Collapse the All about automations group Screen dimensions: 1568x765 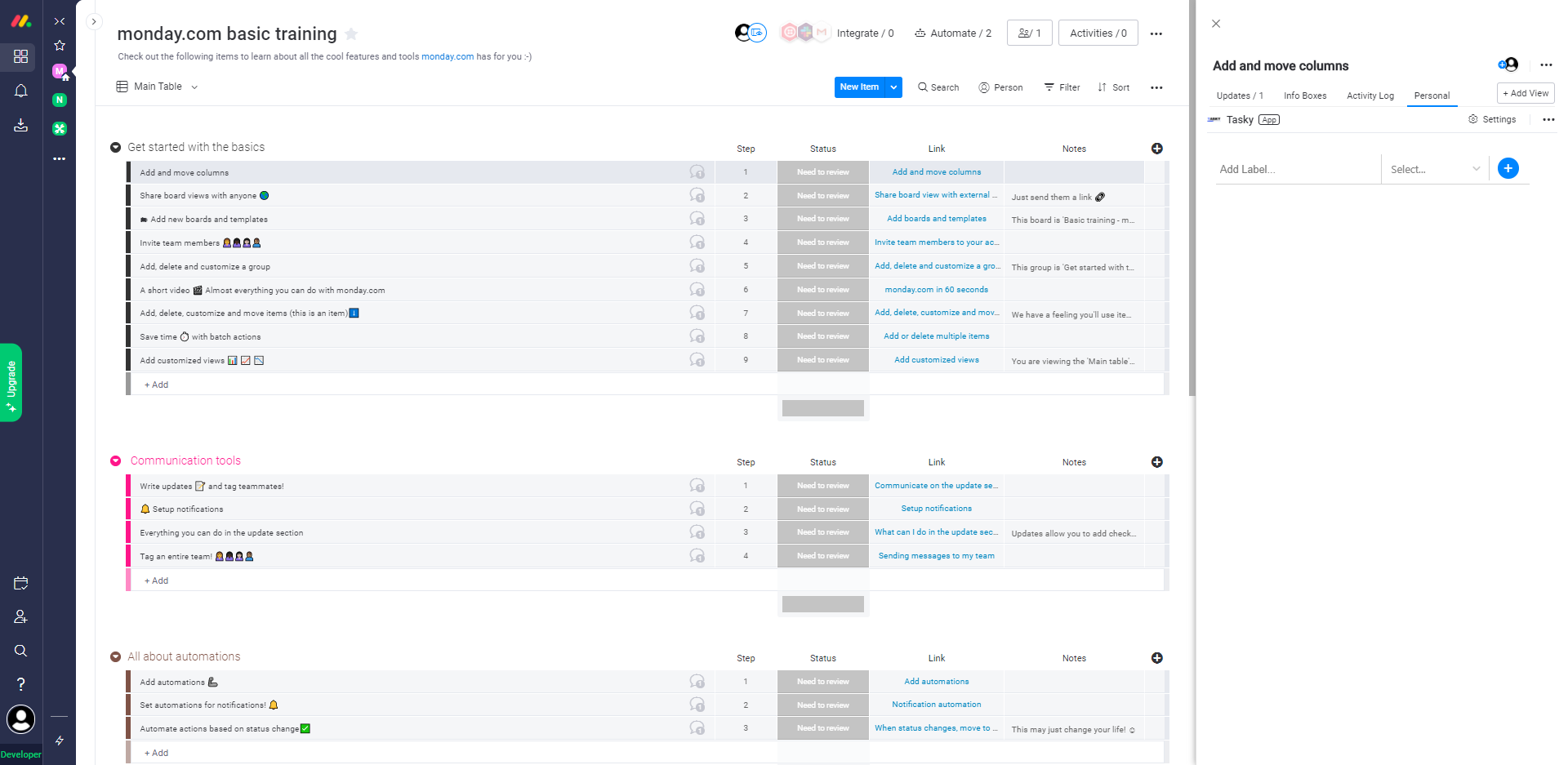116,657
